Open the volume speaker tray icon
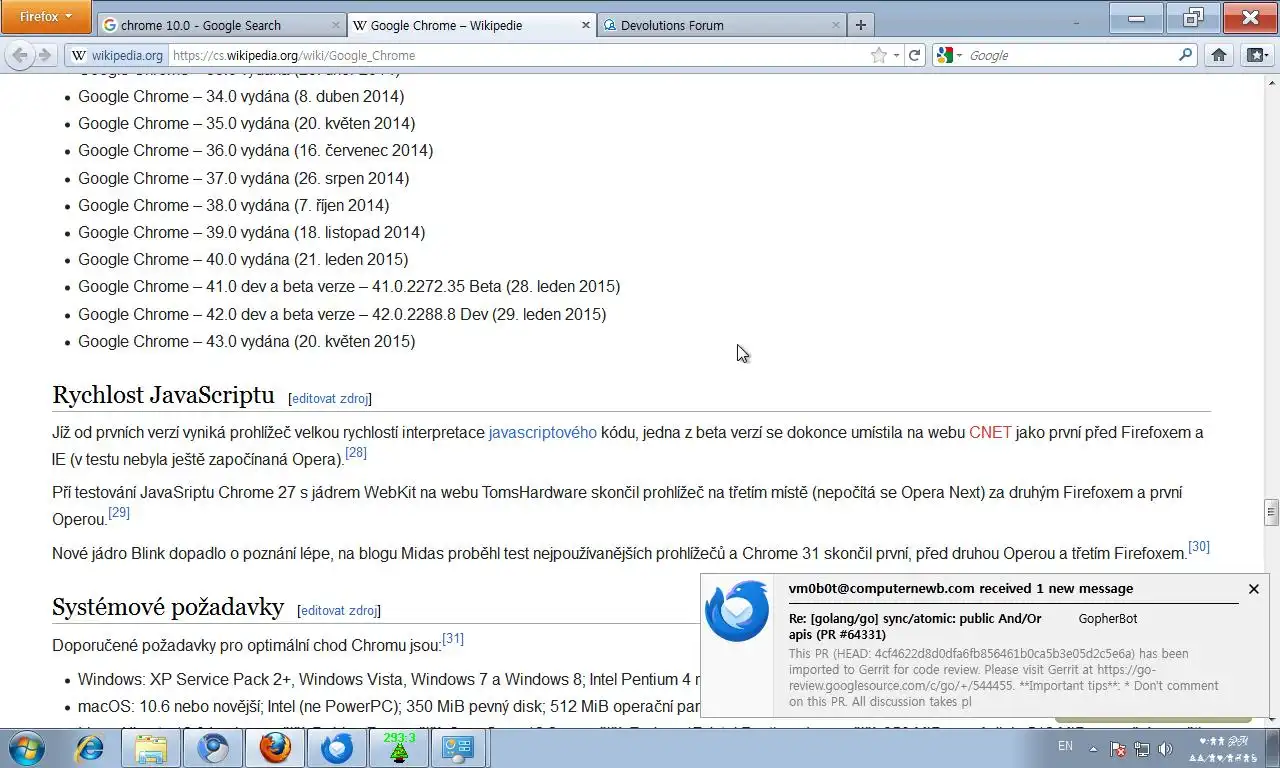1280x768 pixels. 1165,748
